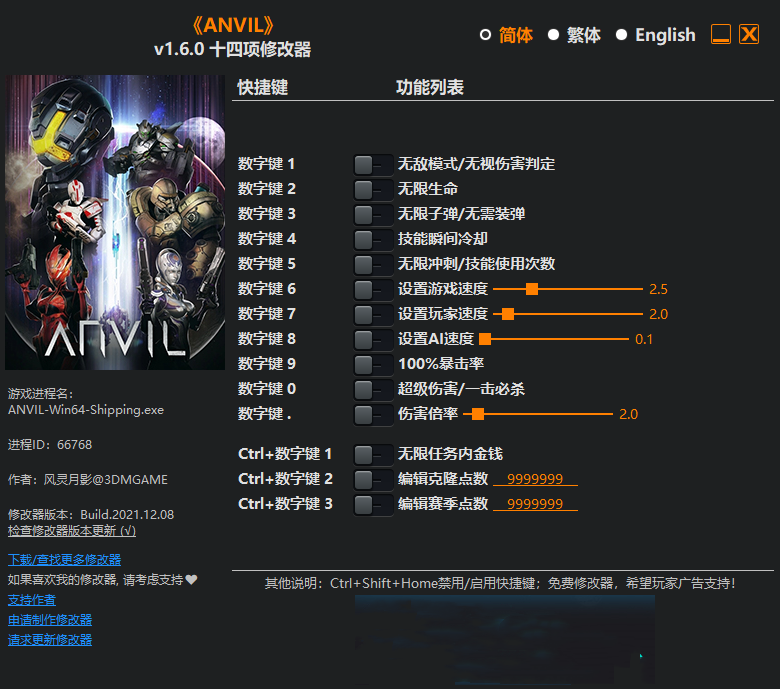
Task: Open 下载/查找更多修改器 link
Action: click(64, 560)
